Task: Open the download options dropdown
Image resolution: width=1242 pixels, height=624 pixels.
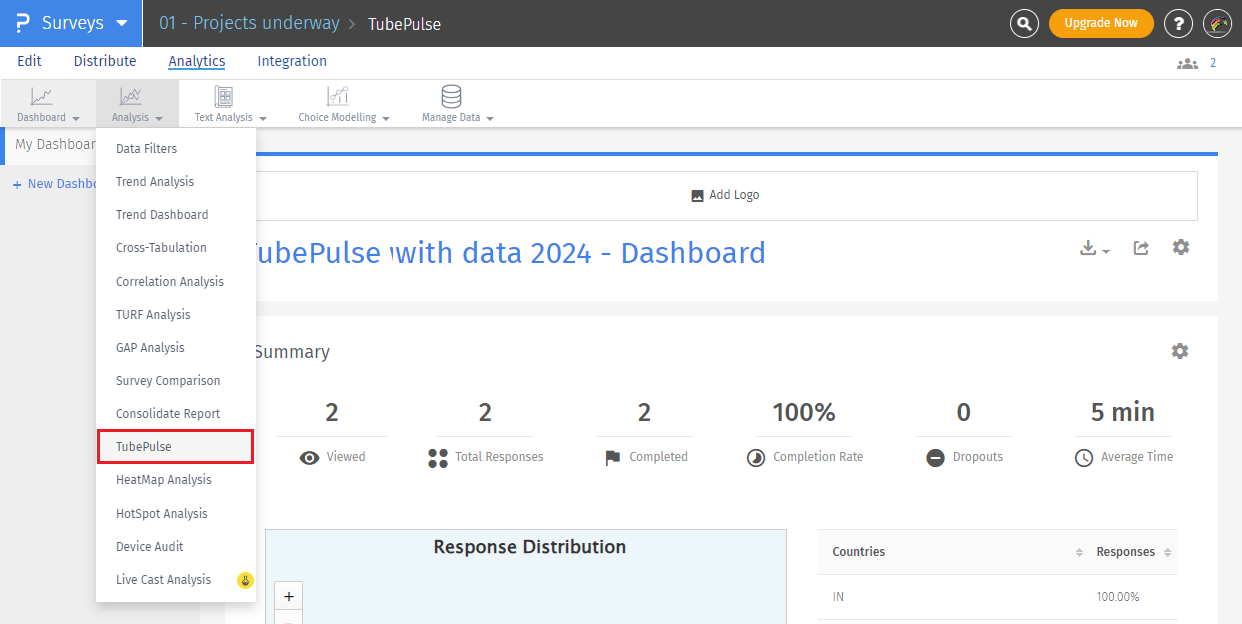Action: pyautogui.click(x=1095, y=249)
